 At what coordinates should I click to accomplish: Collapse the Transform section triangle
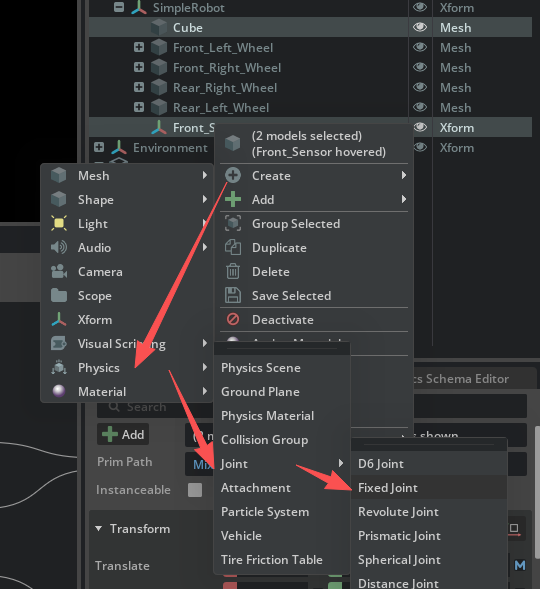(98, 529)
